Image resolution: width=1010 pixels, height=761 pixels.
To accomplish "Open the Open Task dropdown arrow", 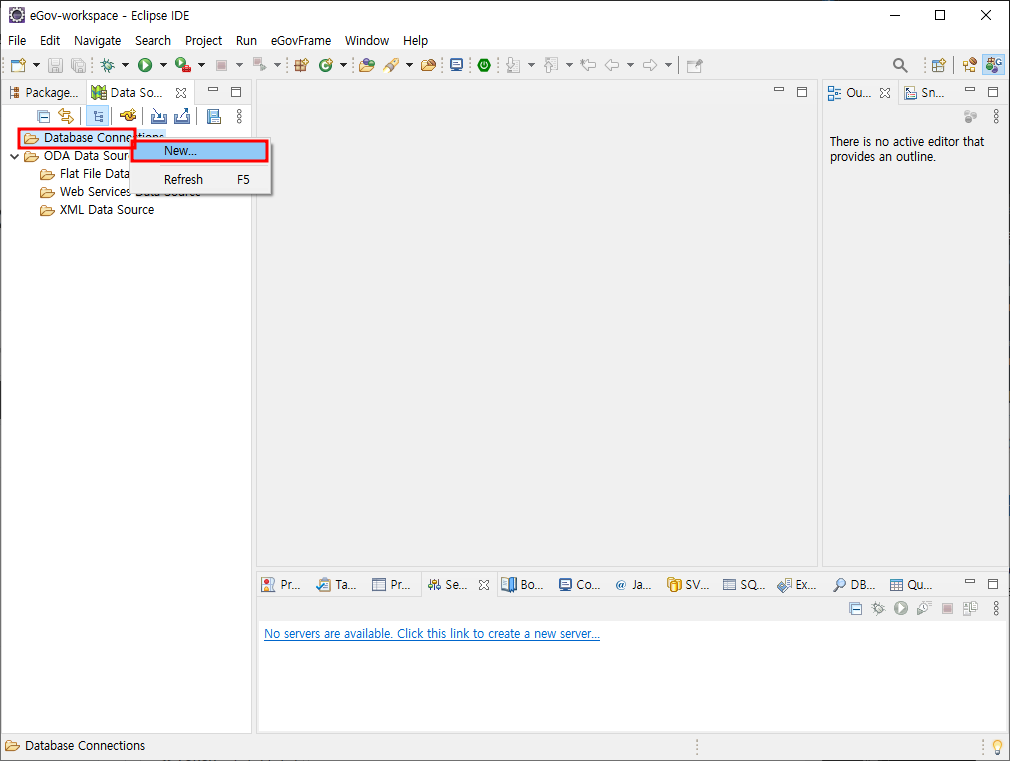I will (409, 65).
